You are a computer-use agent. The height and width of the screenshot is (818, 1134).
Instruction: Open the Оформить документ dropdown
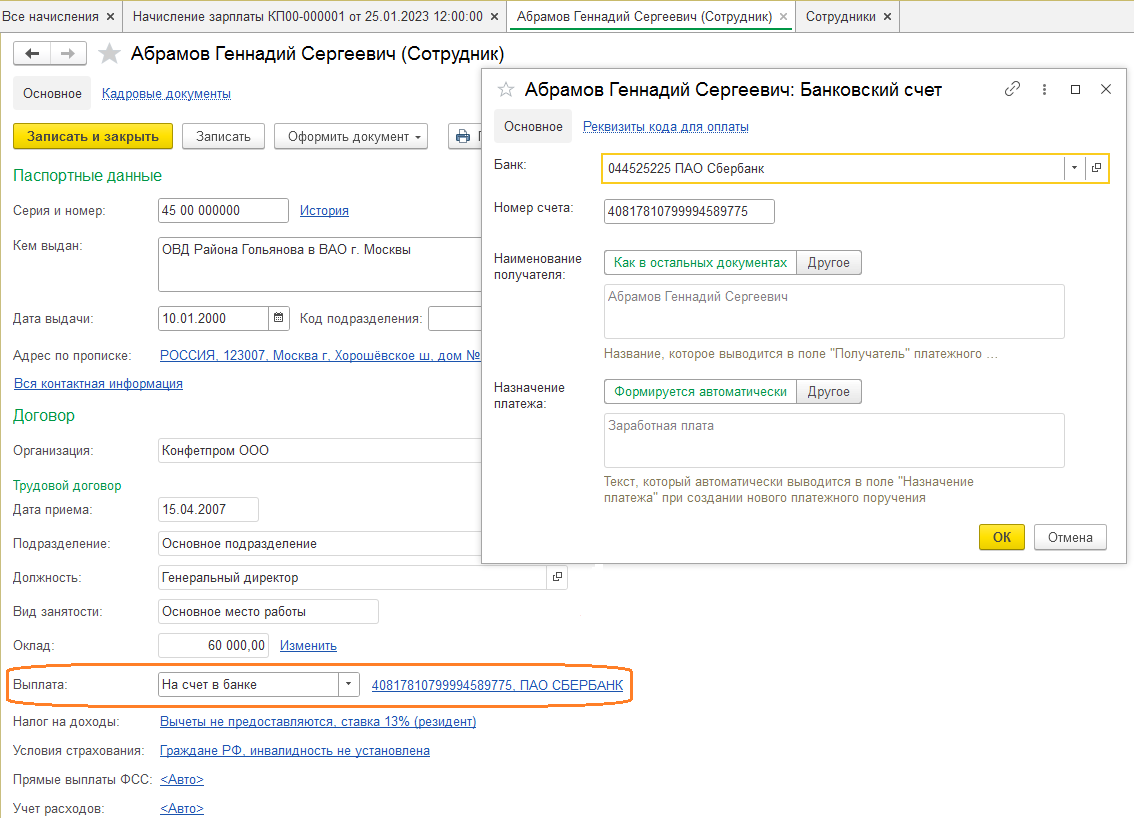click(x=351, y=137)
